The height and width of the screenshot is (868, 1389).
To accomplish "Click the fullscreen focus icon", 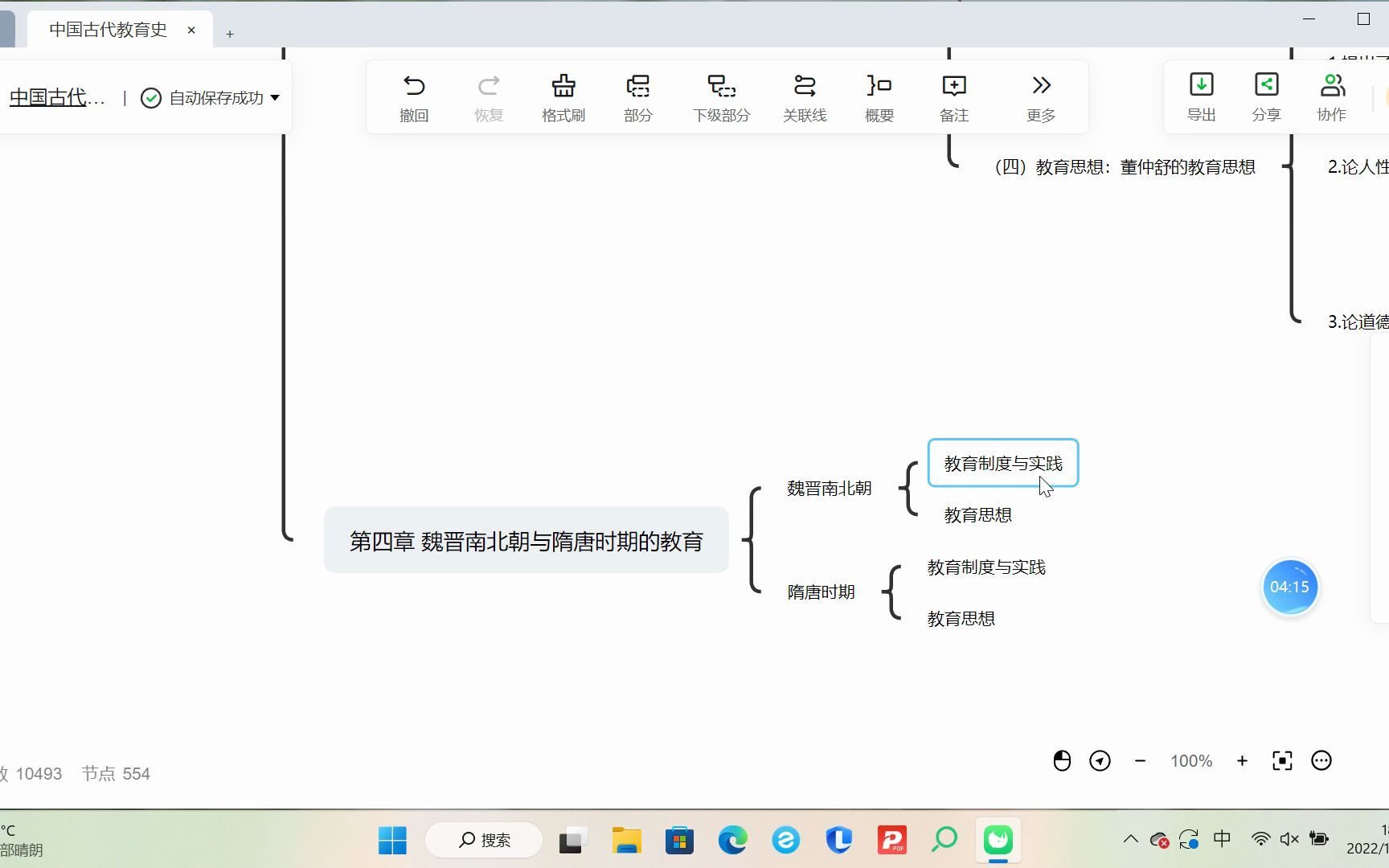I will [x=1282, y=761].
